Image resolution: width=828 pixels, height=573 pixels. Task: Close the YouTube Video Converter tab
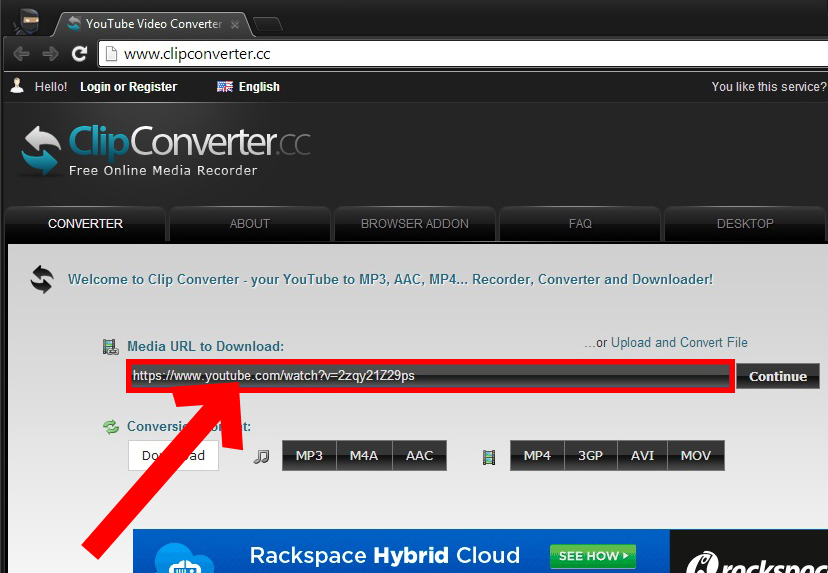pos(235,24)
